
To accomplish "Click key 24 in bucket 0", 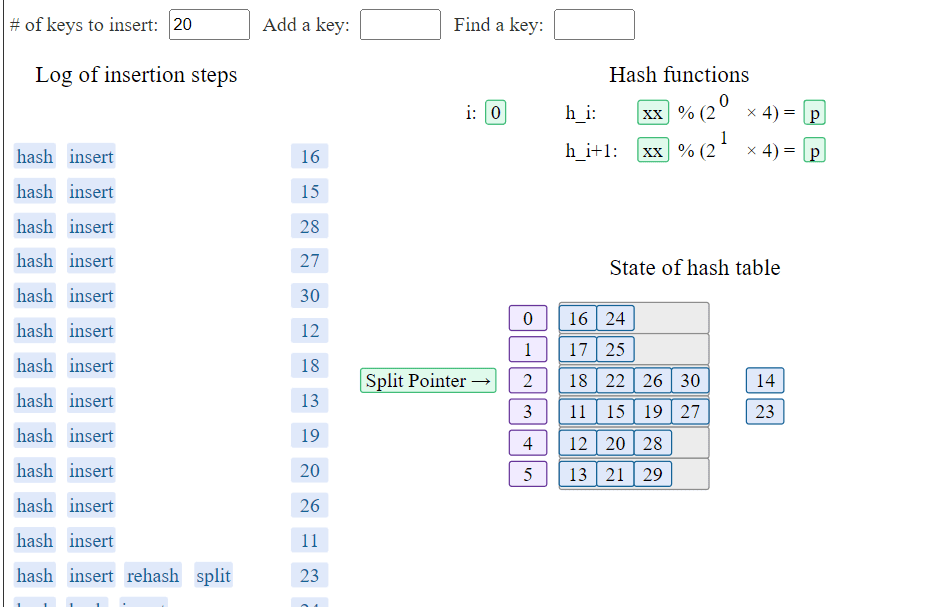I will (615, 319).
